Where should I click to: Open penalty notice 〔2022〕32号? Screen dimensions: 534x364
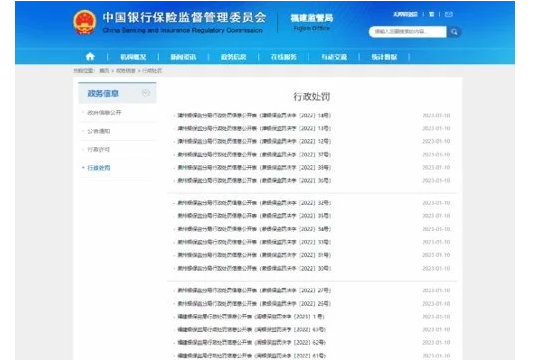[x=254, y=203]
